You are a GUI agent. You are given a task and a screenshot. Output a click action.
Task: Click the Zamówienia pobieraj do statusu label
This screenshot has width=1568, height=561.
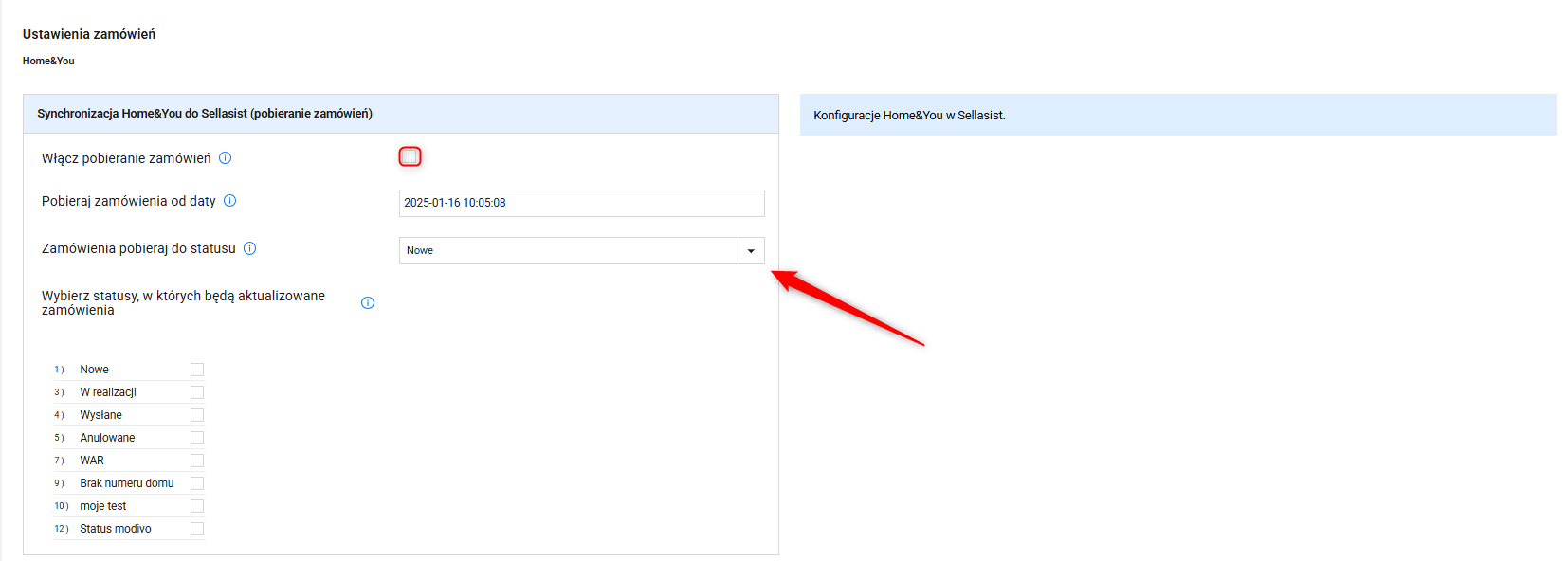(138, 248)
